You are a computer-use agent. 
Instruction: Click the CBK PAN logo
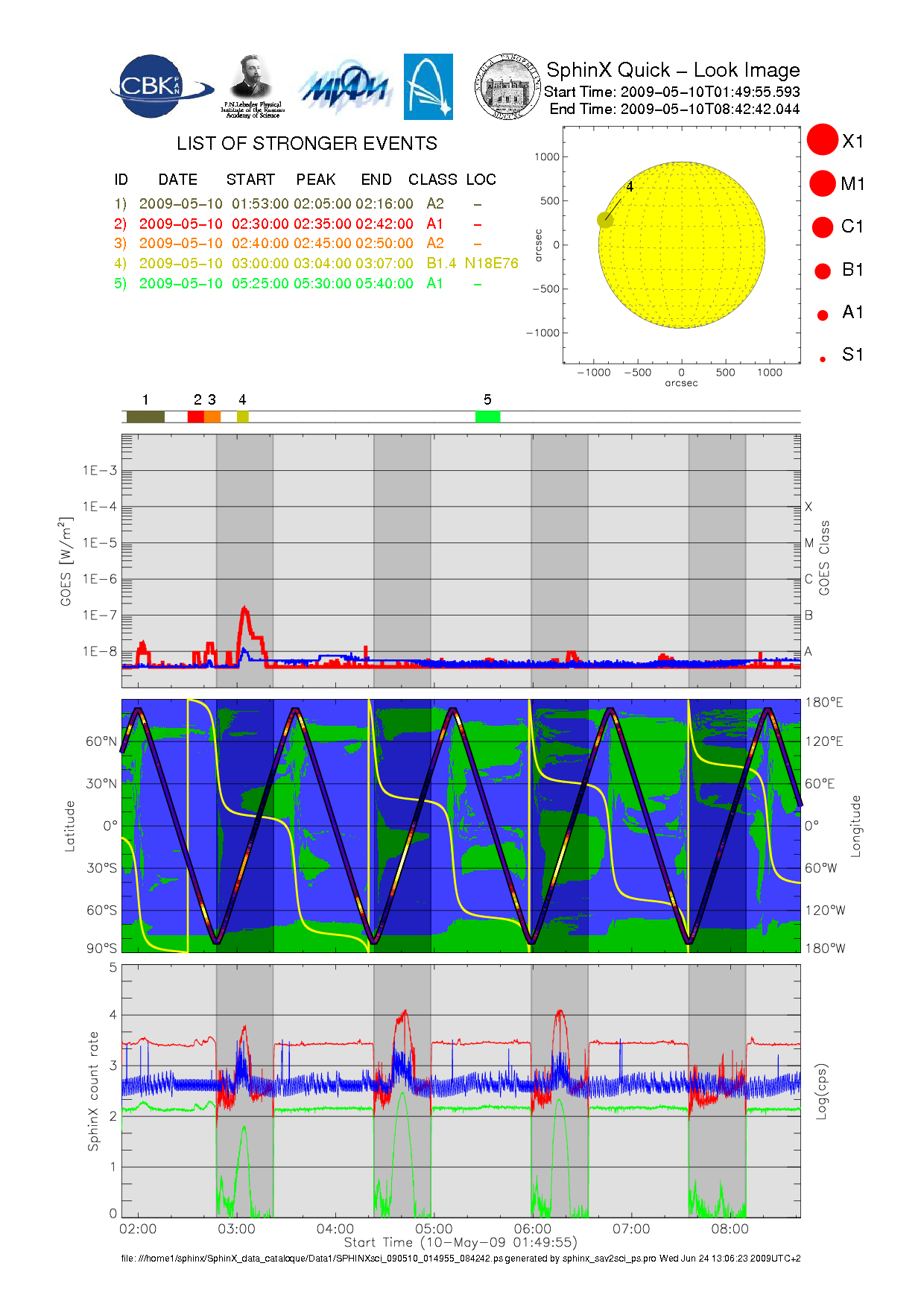[159, 86]
